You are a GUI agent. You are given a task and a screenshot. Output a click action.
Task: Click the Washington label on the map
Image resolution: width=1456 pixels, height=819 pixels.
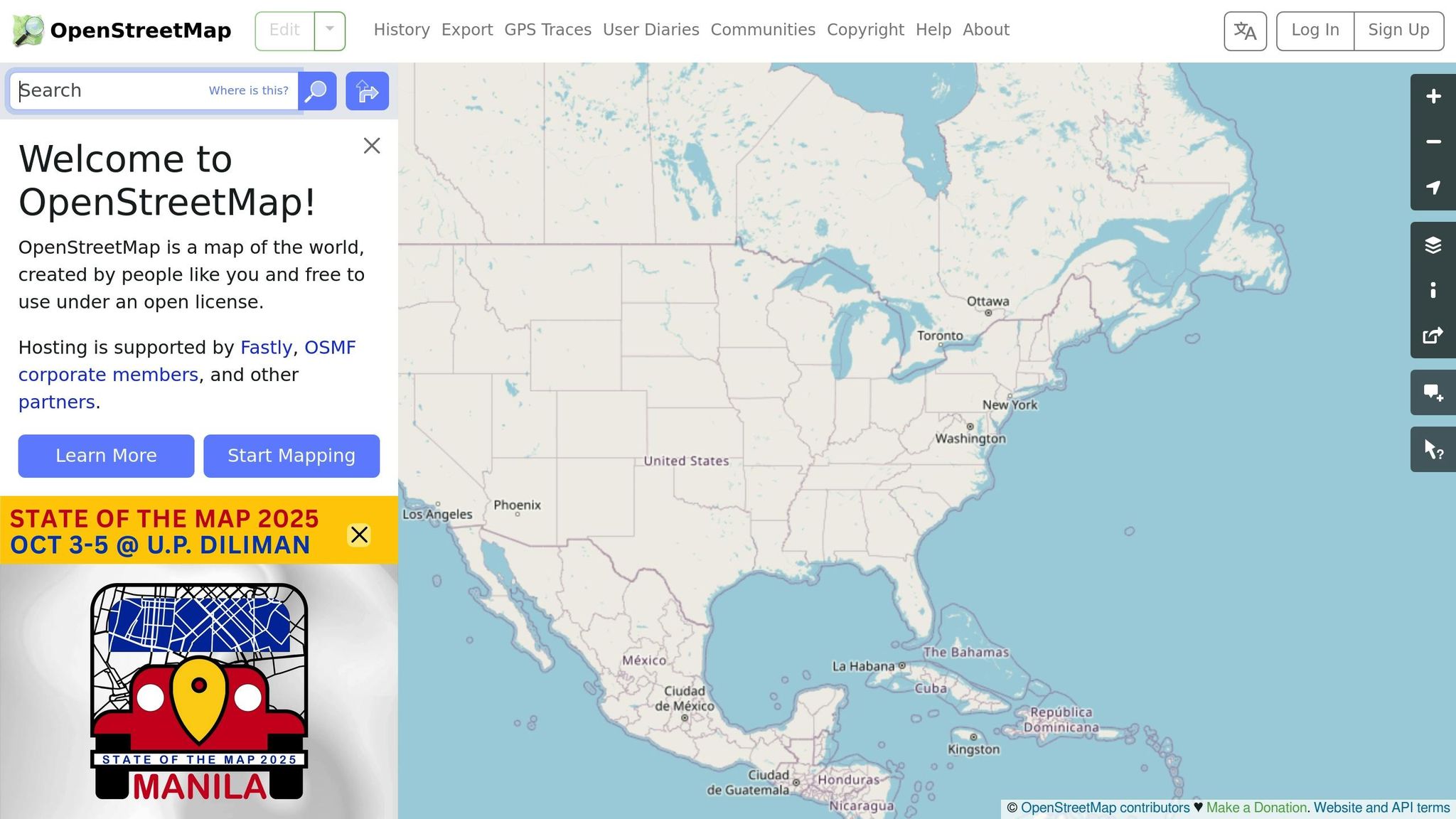click(x=970, y=439)
